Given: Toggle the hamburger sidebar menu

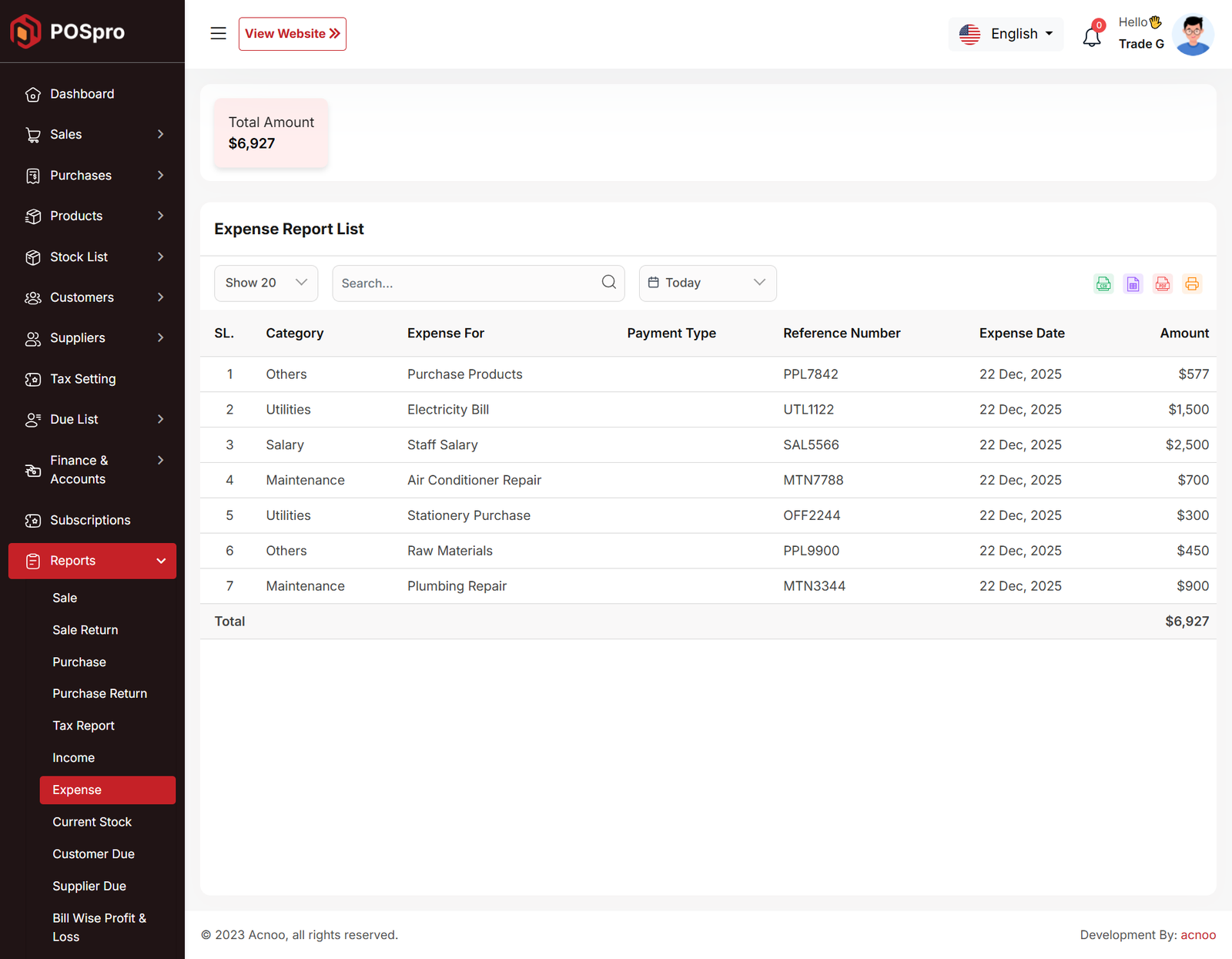Looking at the screenshot, I should tap(218, 34).
